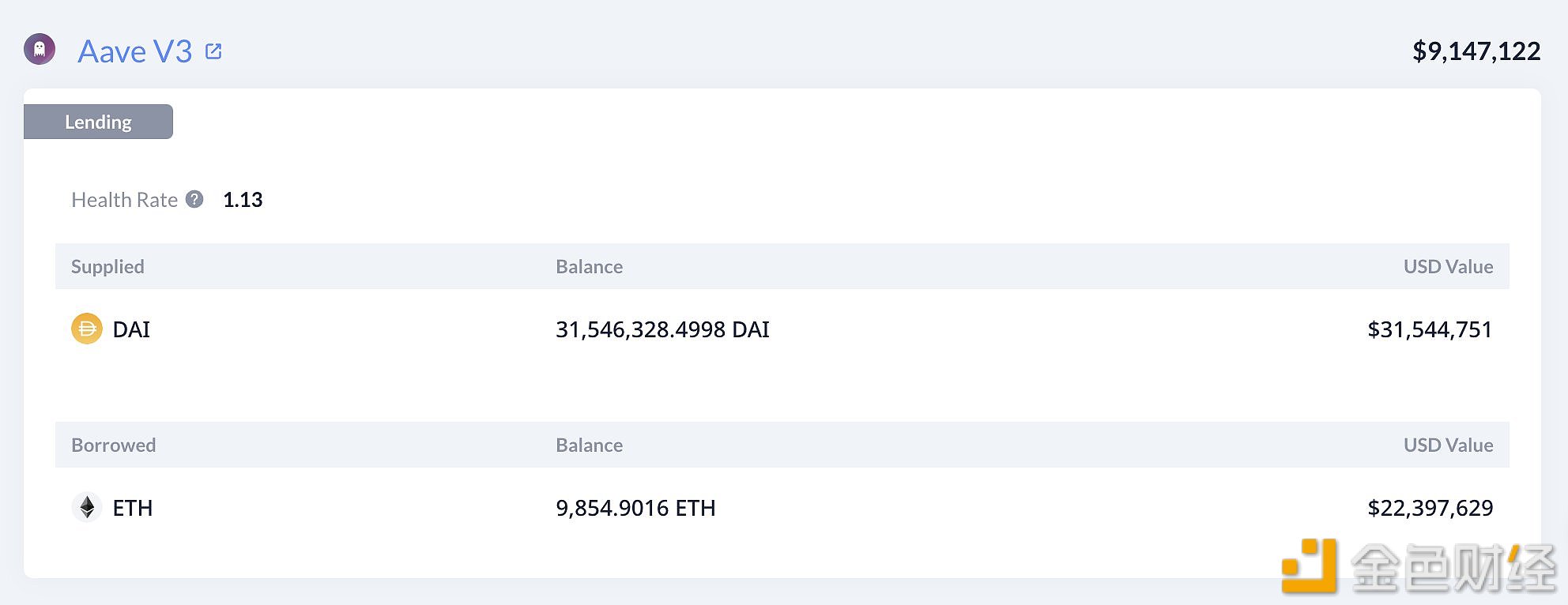Click the ETH token icon

coord(87,507)
